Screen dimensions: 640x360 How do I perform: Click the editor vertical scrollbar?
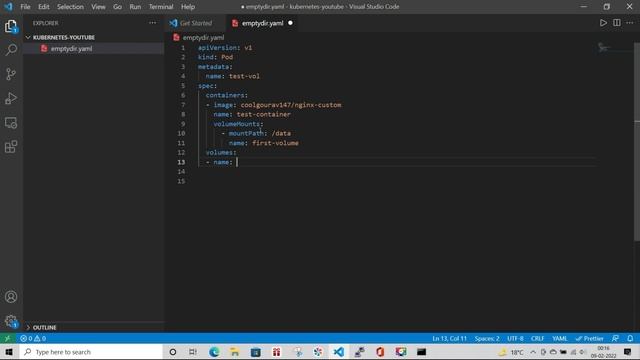pyautogui.click(x=637, y=142)
